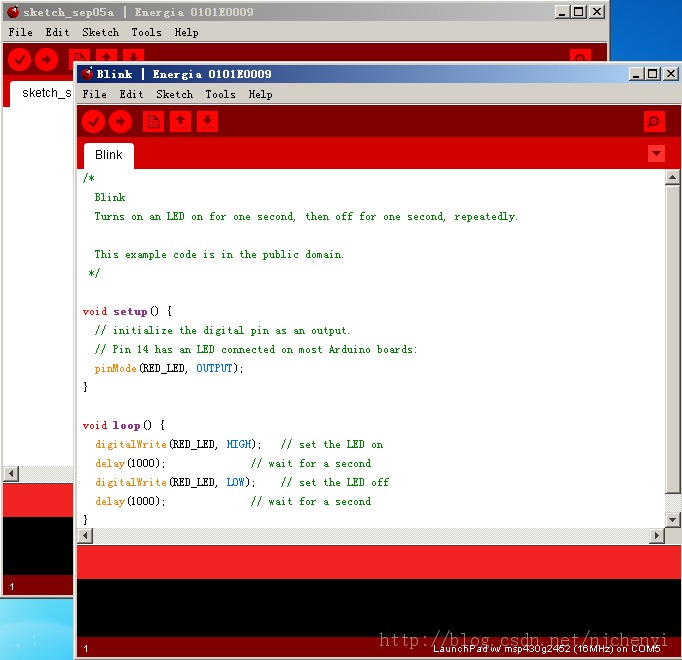Open Edit menu in Blink window
This screenshot has width=682, height=660.
(x=131, y=94)
